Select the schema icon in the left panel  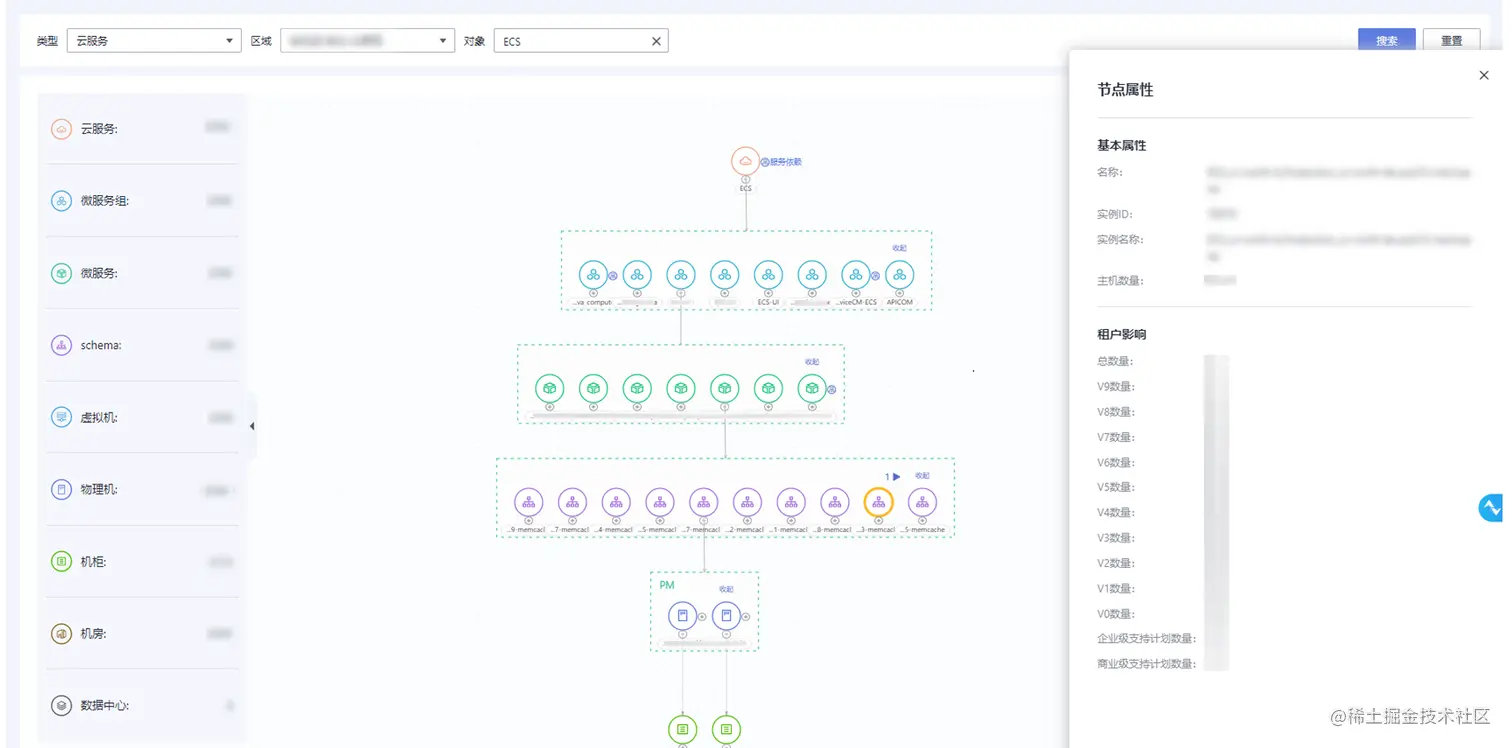click(61, 345)
